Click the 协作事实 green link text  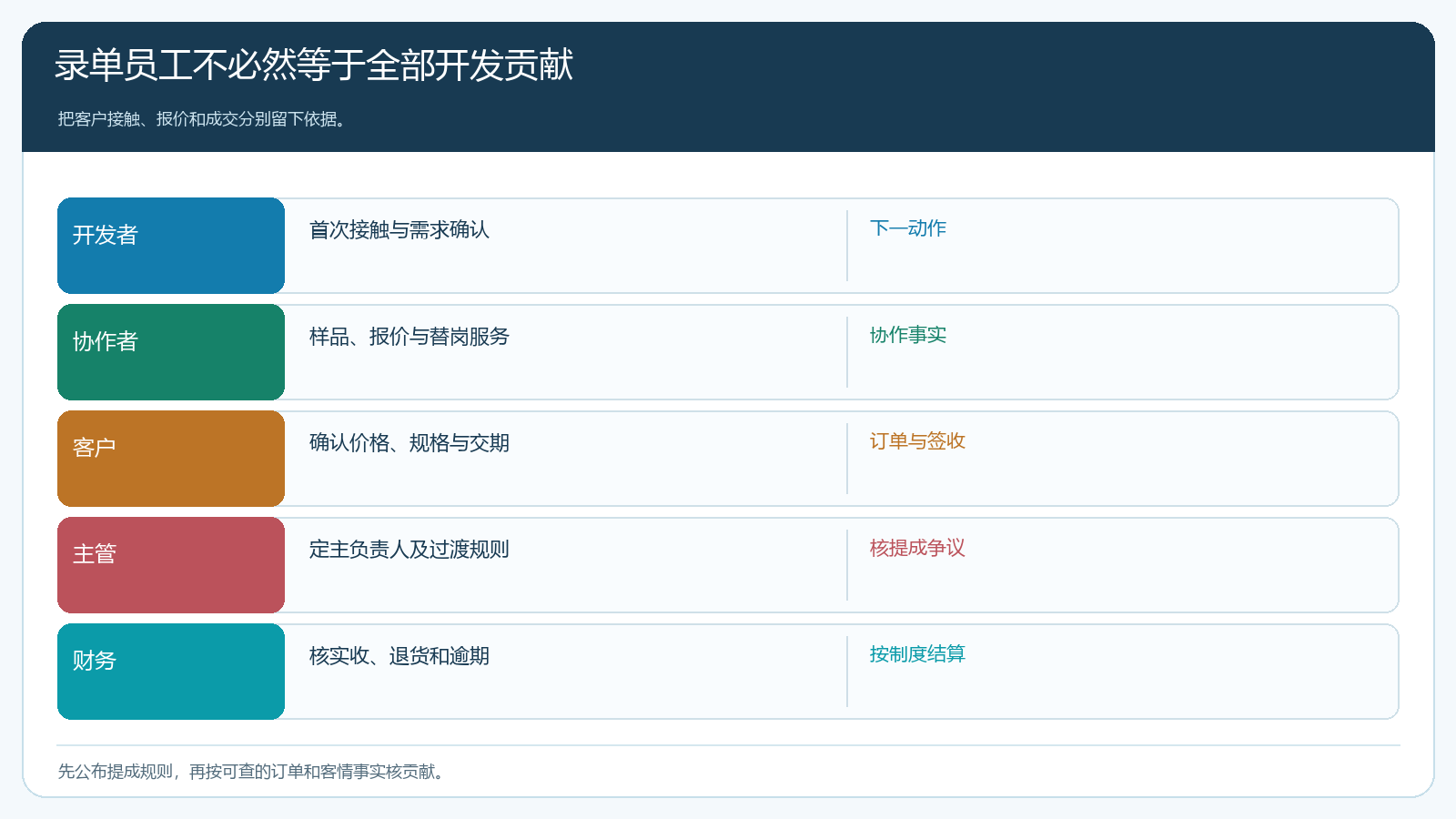point(908,335)
